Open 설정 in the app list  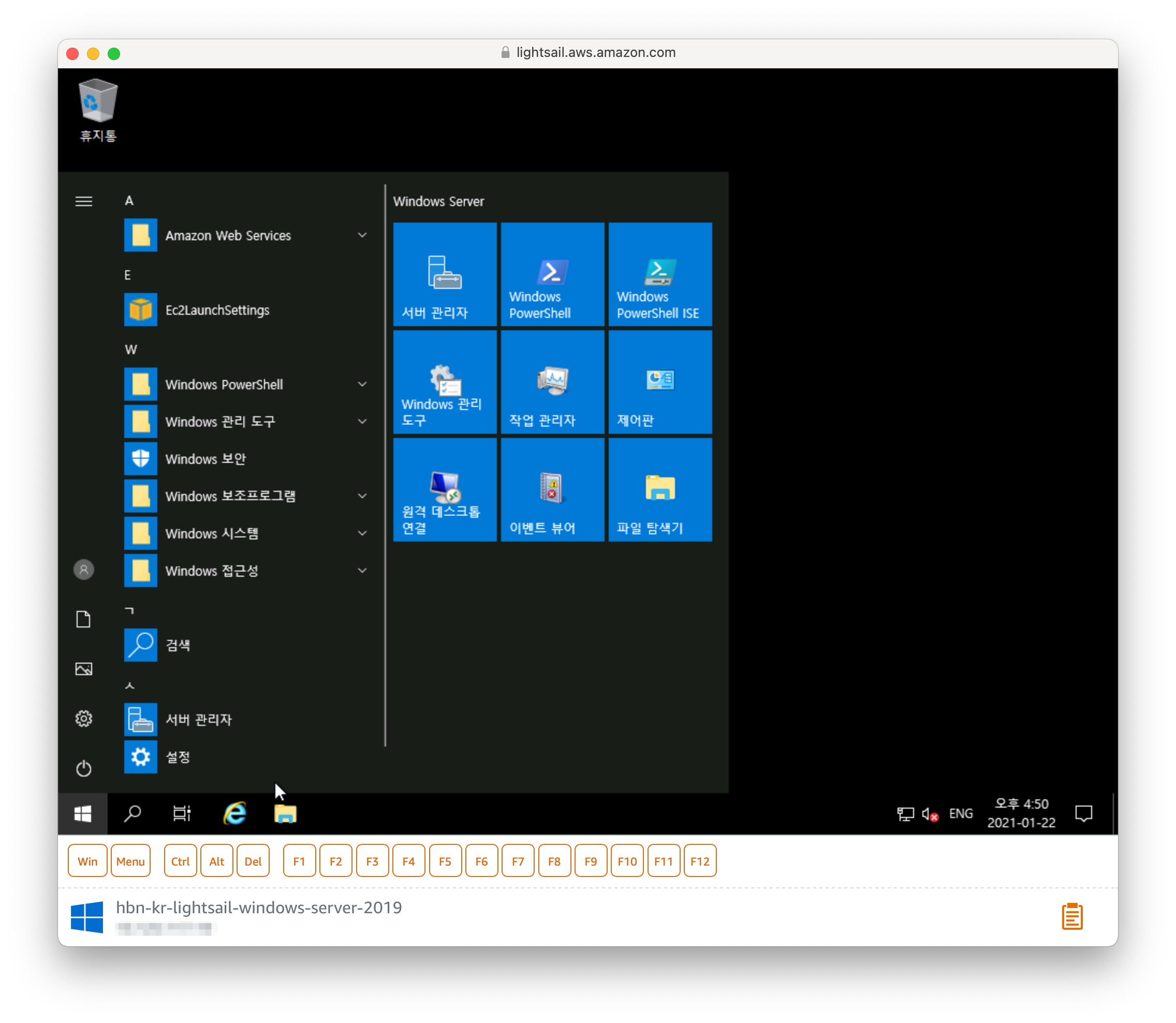coord(247,757)
